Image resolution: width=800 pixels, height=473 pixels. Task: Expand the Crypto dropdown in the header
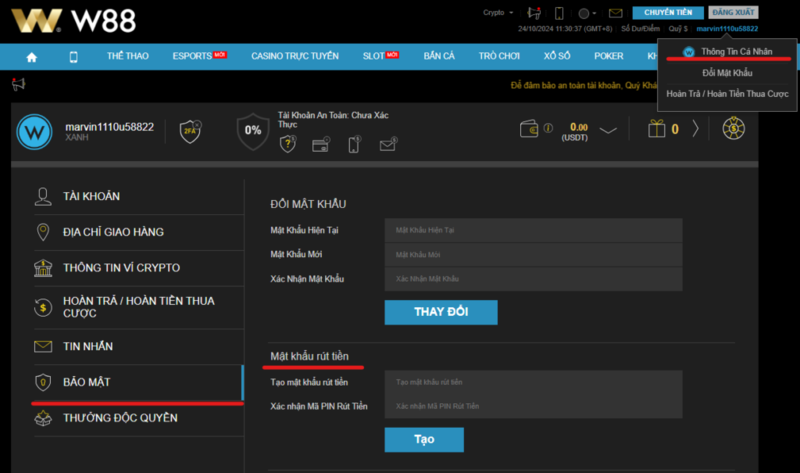(x=497, y=13)
